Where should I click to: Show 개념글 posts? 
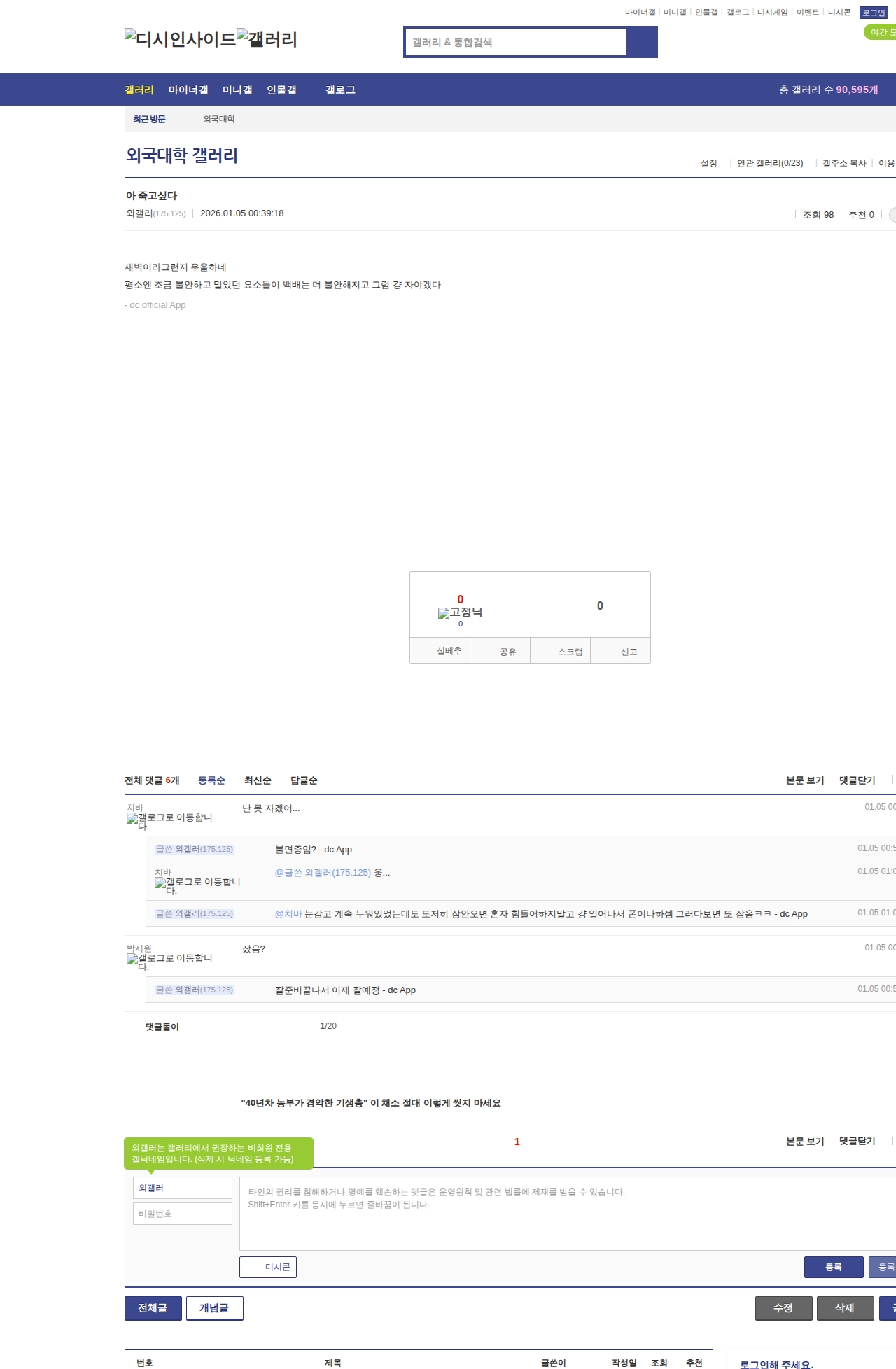pyautogui.click(x=215, y=1308)
